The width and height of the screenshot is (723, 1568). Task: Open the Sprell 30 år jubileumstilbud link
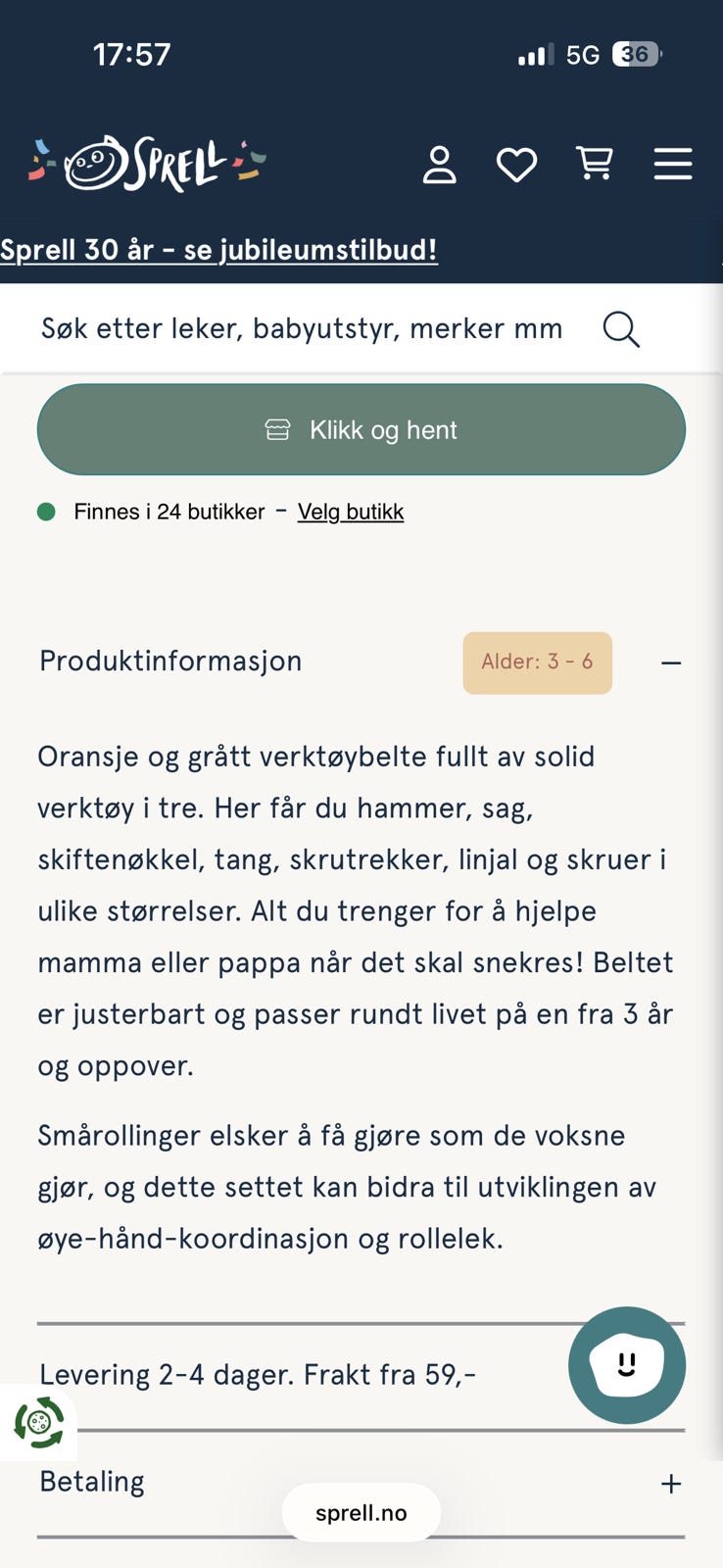(218, 250)
